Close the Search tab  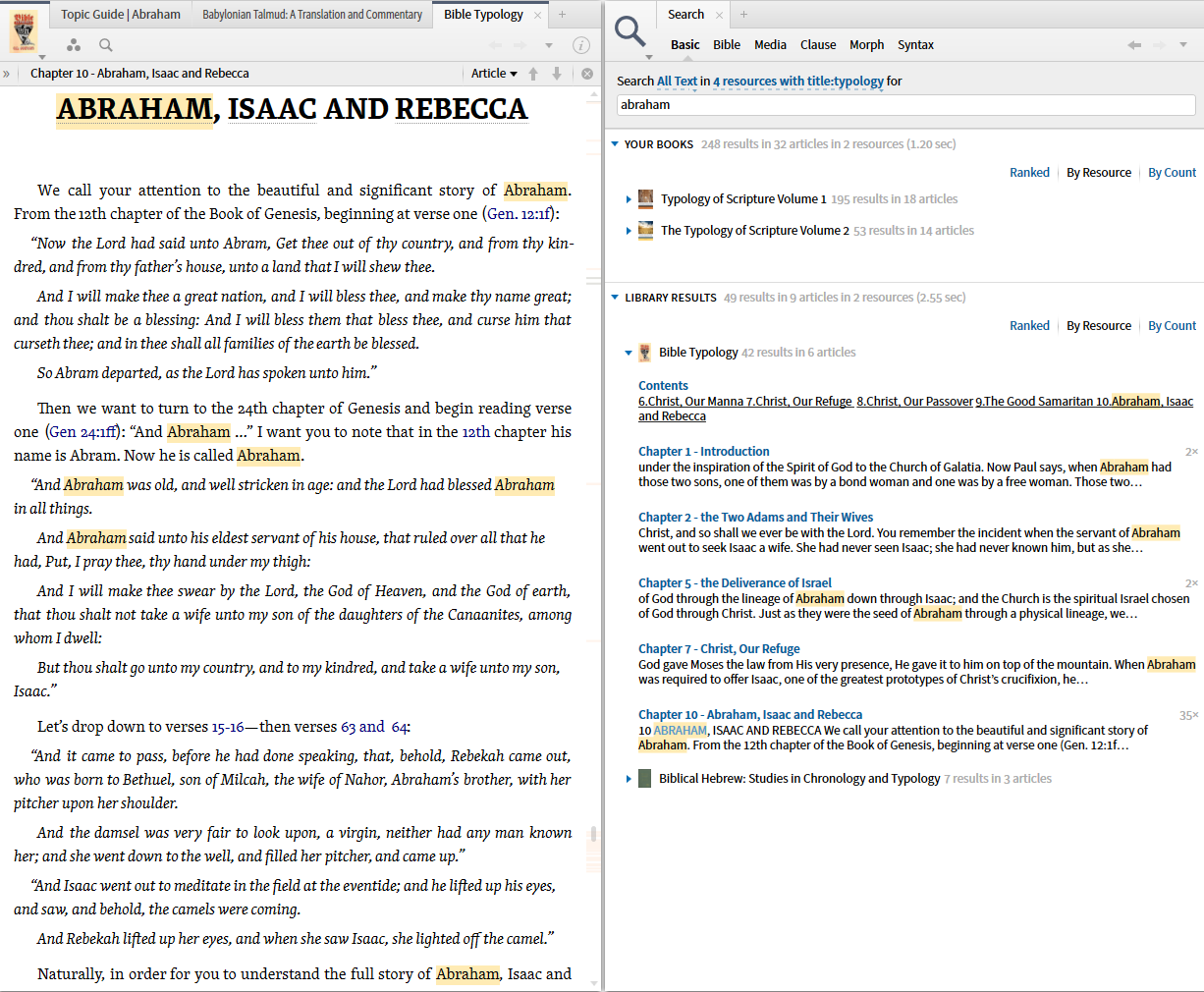[719, 15]
